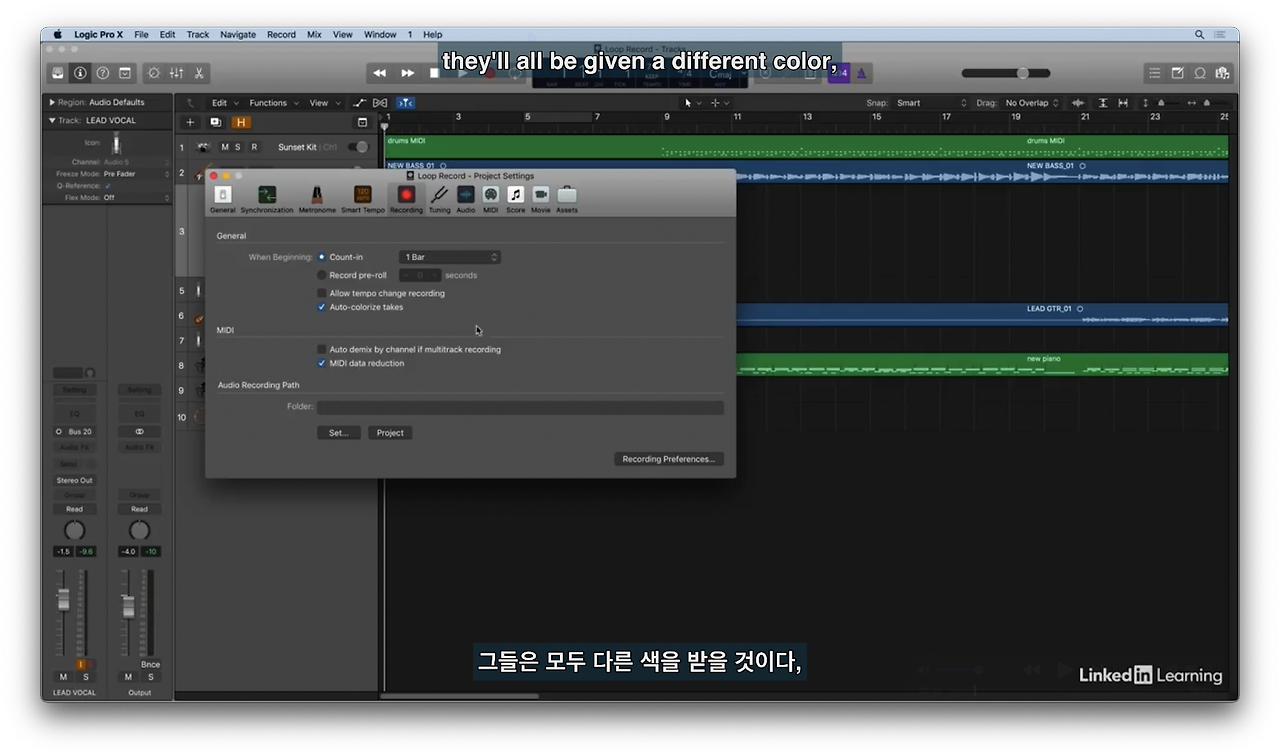Click the Stop transport button
This screenshot has height=756, width=1280.
434,73
